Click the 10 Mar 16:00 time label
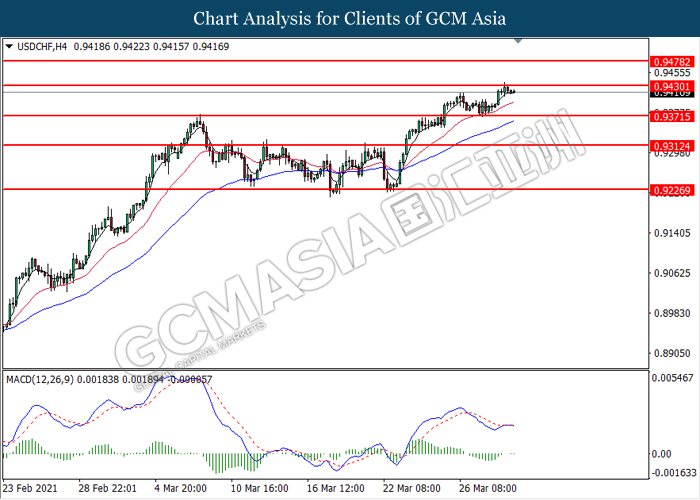700x500 pixels. [x=259, y=488]
